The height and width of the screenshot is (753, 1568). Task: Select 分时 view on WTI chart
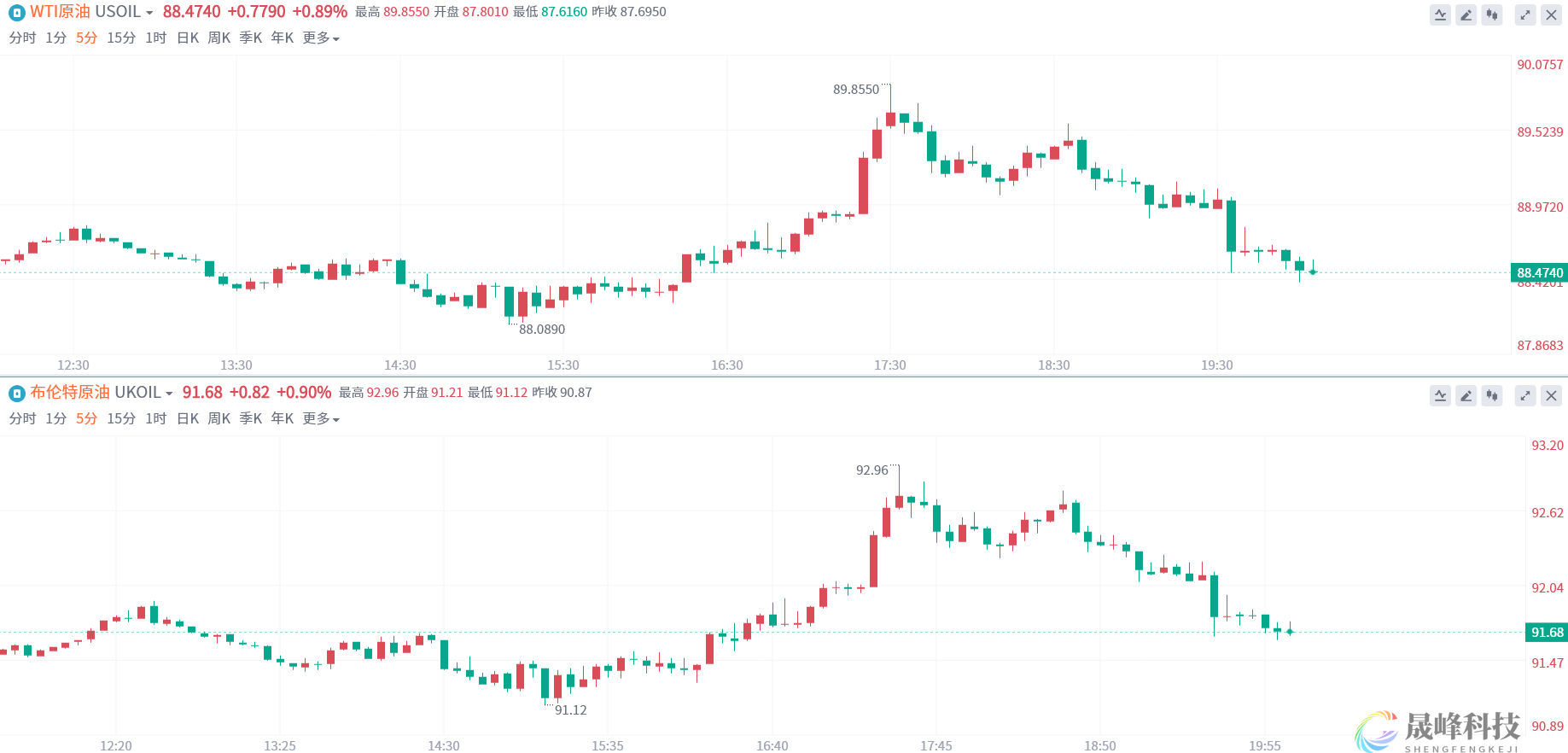pyautogui.click(x=22, y=38)
